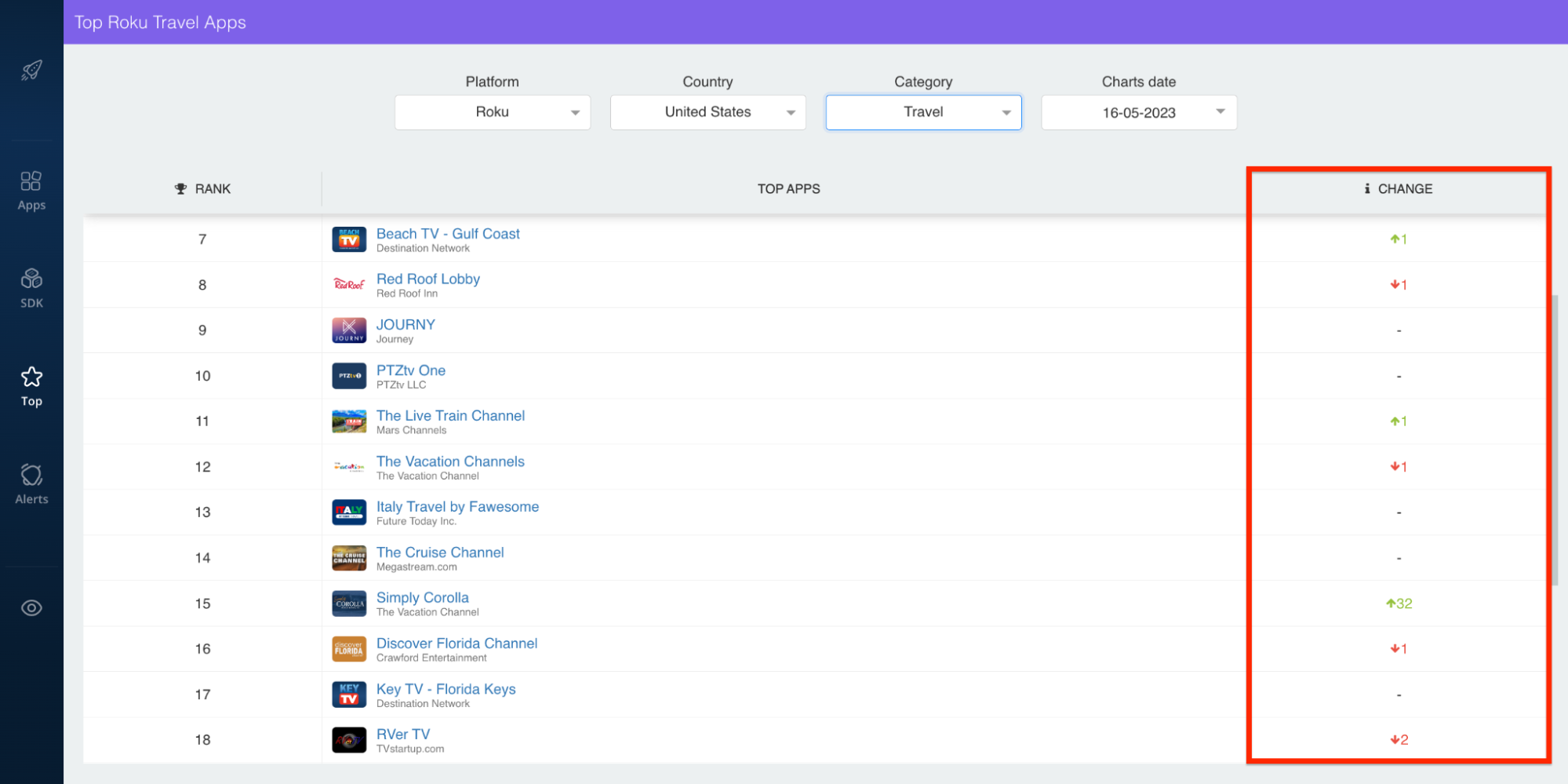Click the info icon beside CHANGE
The width and height of the screenshot is (1568, 784).
1367,189
